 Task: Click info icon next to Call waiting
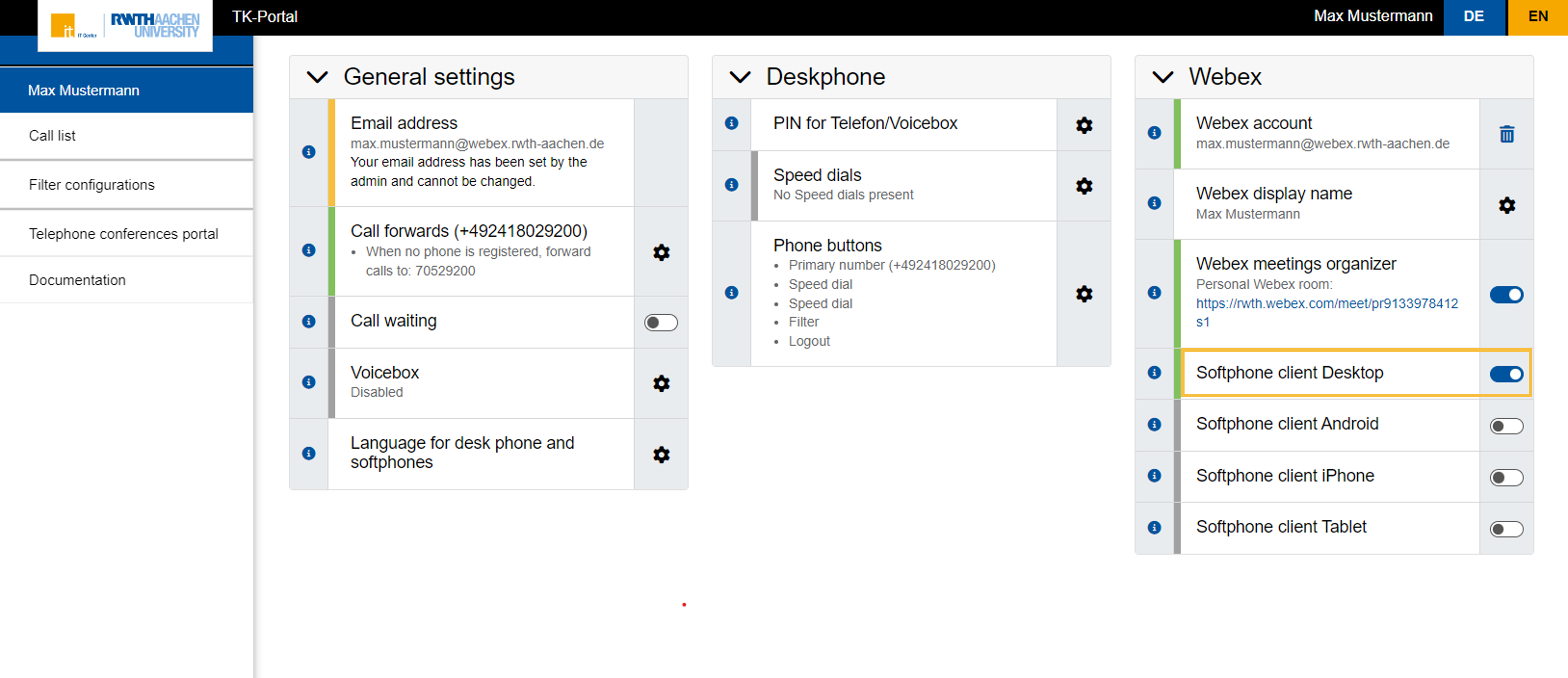point(309,321)
